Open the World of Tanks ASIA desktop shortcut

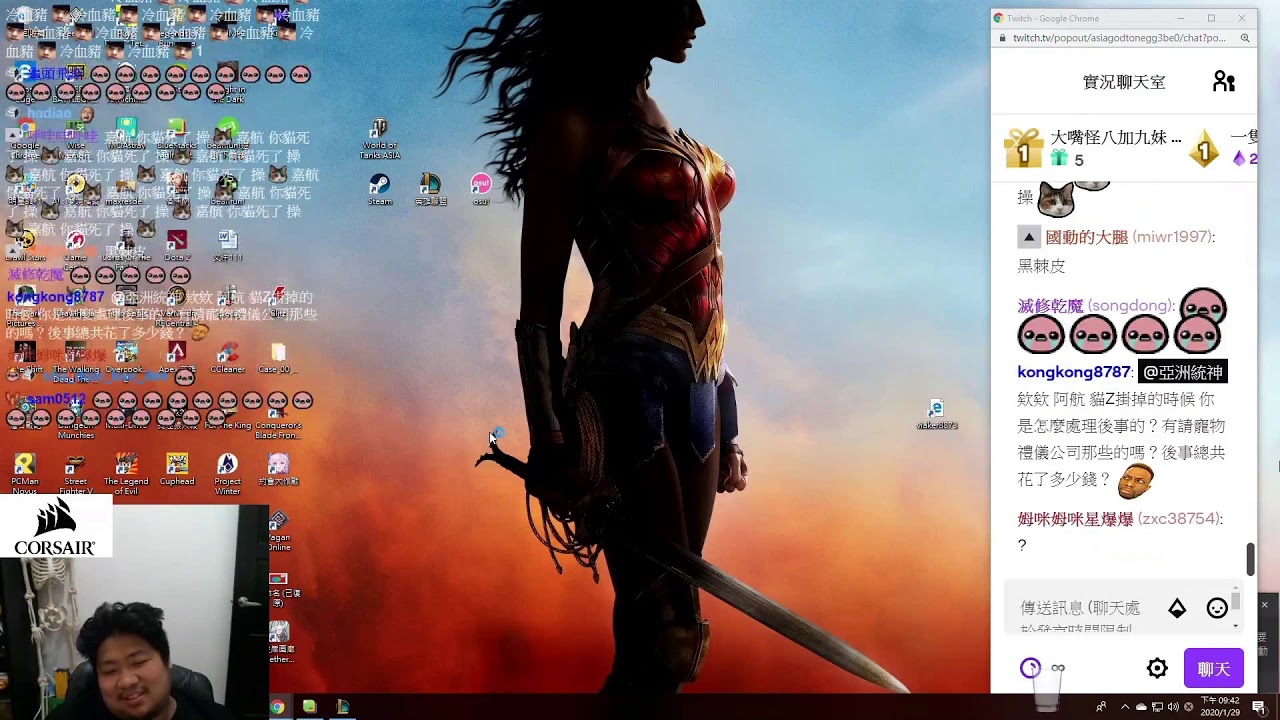click(379, 138)
